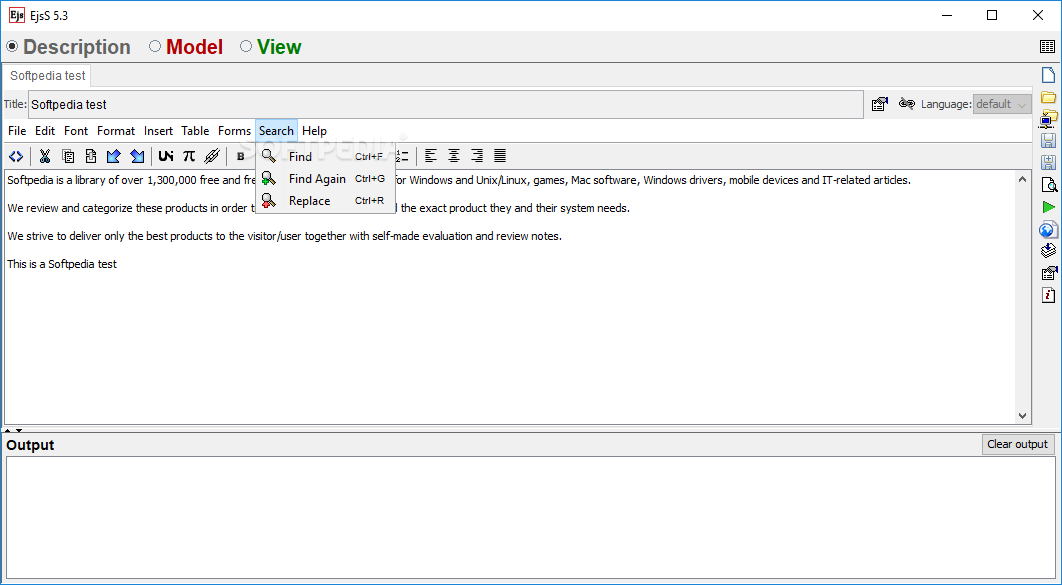Justify the text
Viewport: 1062px width, 585px height.
point(500,156)
